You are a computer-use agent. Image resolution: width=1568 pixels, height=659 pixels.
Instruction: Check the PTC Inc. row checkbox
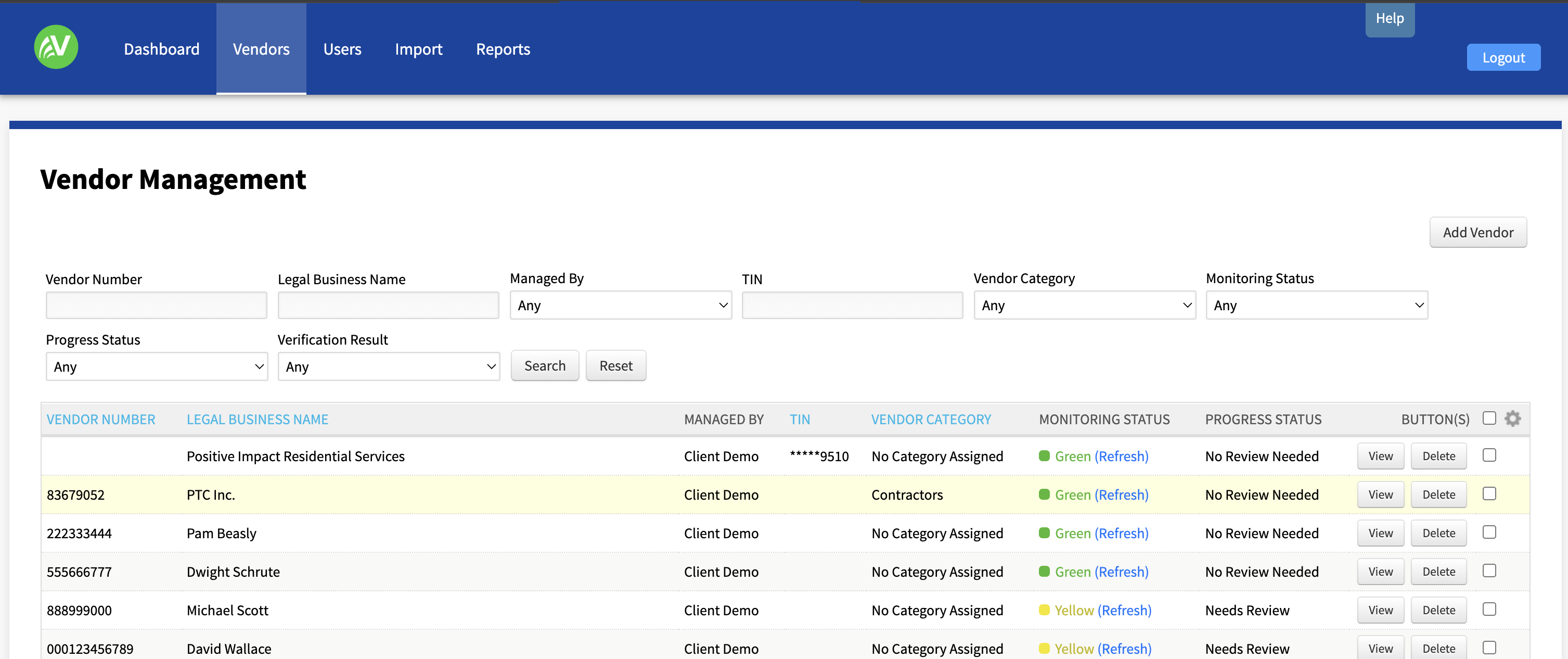click(x=1489, y=493)
